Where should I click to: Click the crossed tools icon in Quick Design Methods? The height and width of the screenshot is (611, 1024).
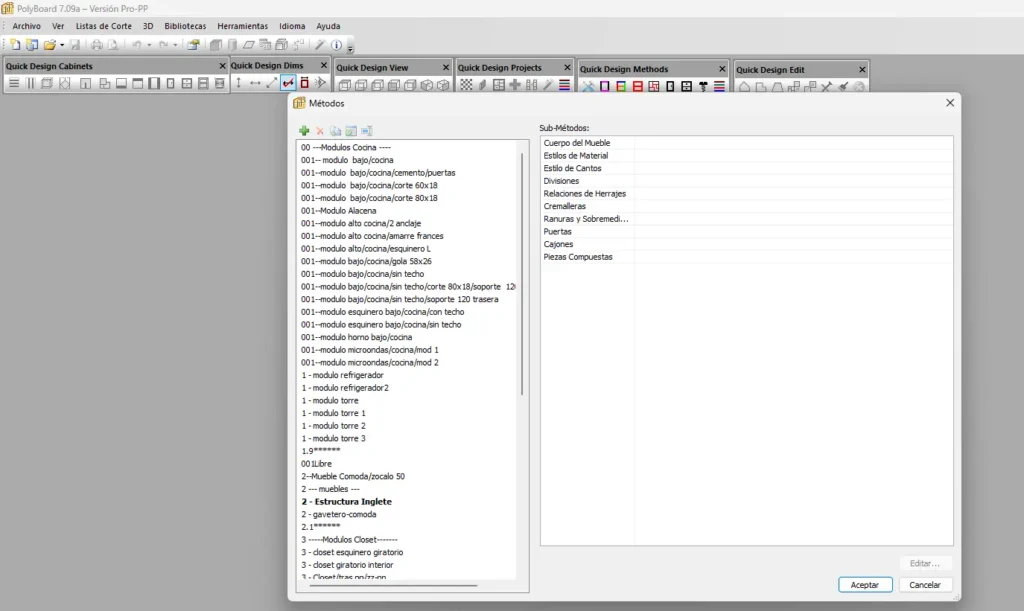(x=589, y=86)
